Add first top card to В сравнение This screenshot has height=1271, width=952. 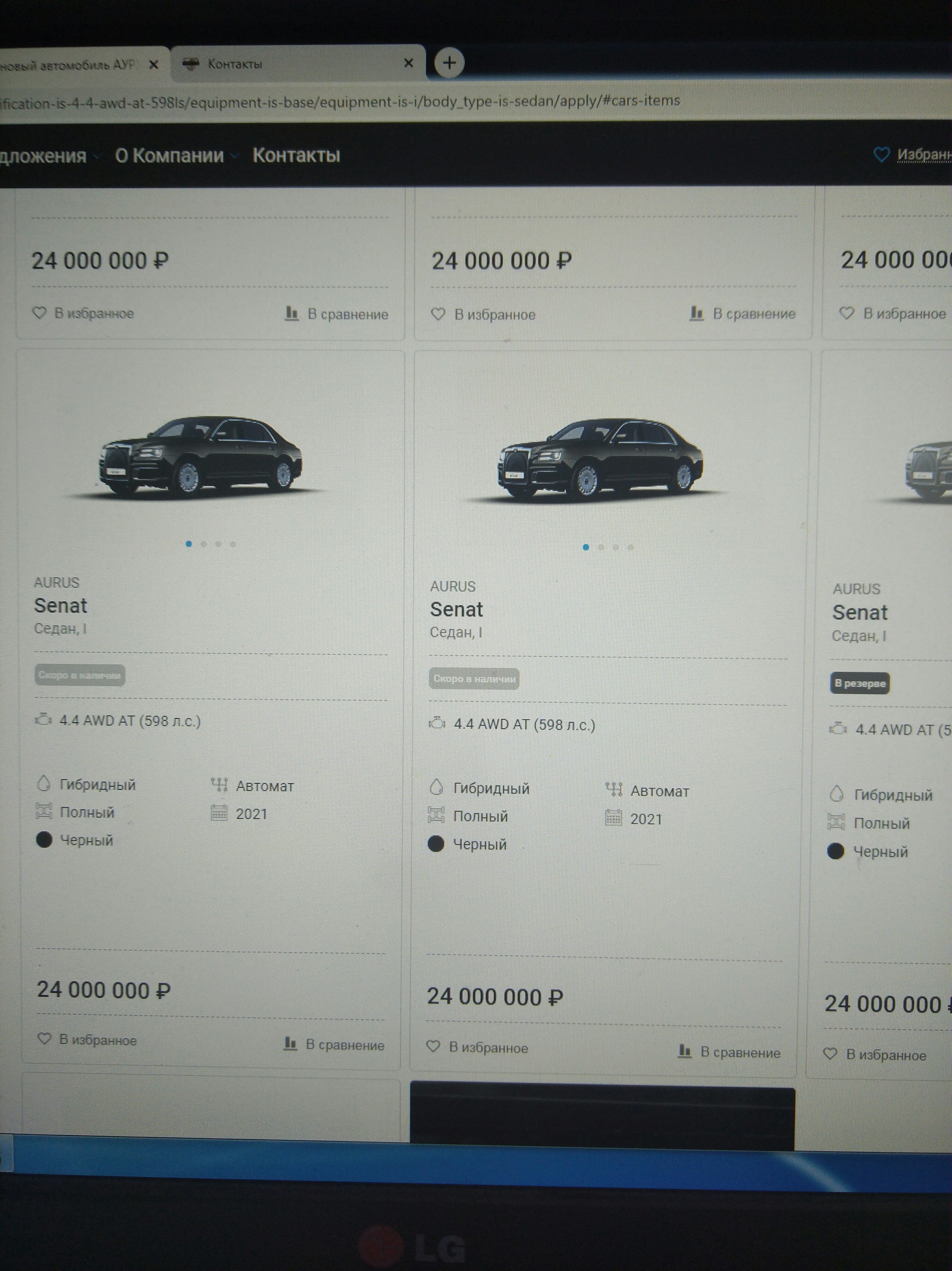click(x=337, y=314)
